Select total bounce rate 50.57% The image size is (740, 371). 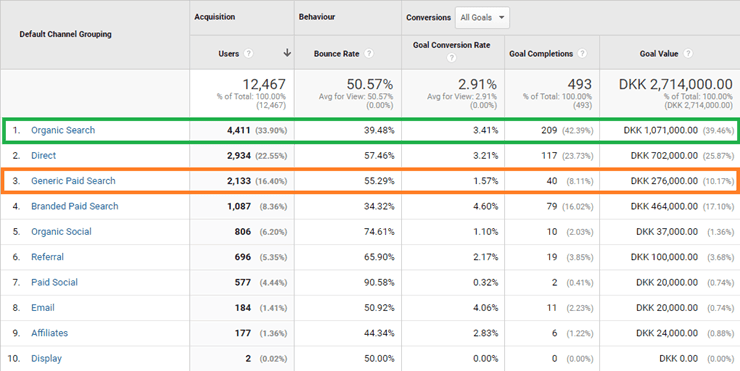point(370,84)
